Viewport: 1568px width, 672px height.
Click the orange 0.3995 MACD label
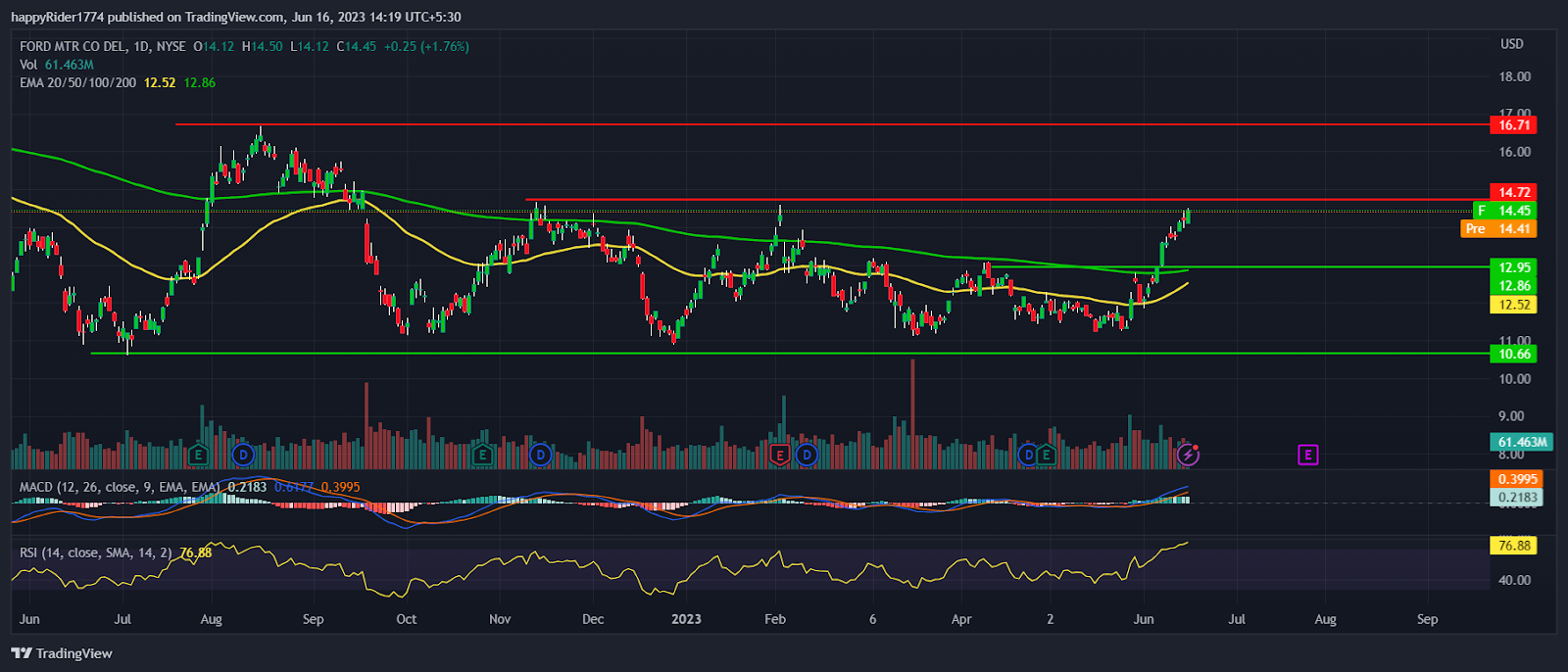coord(1517,479)
